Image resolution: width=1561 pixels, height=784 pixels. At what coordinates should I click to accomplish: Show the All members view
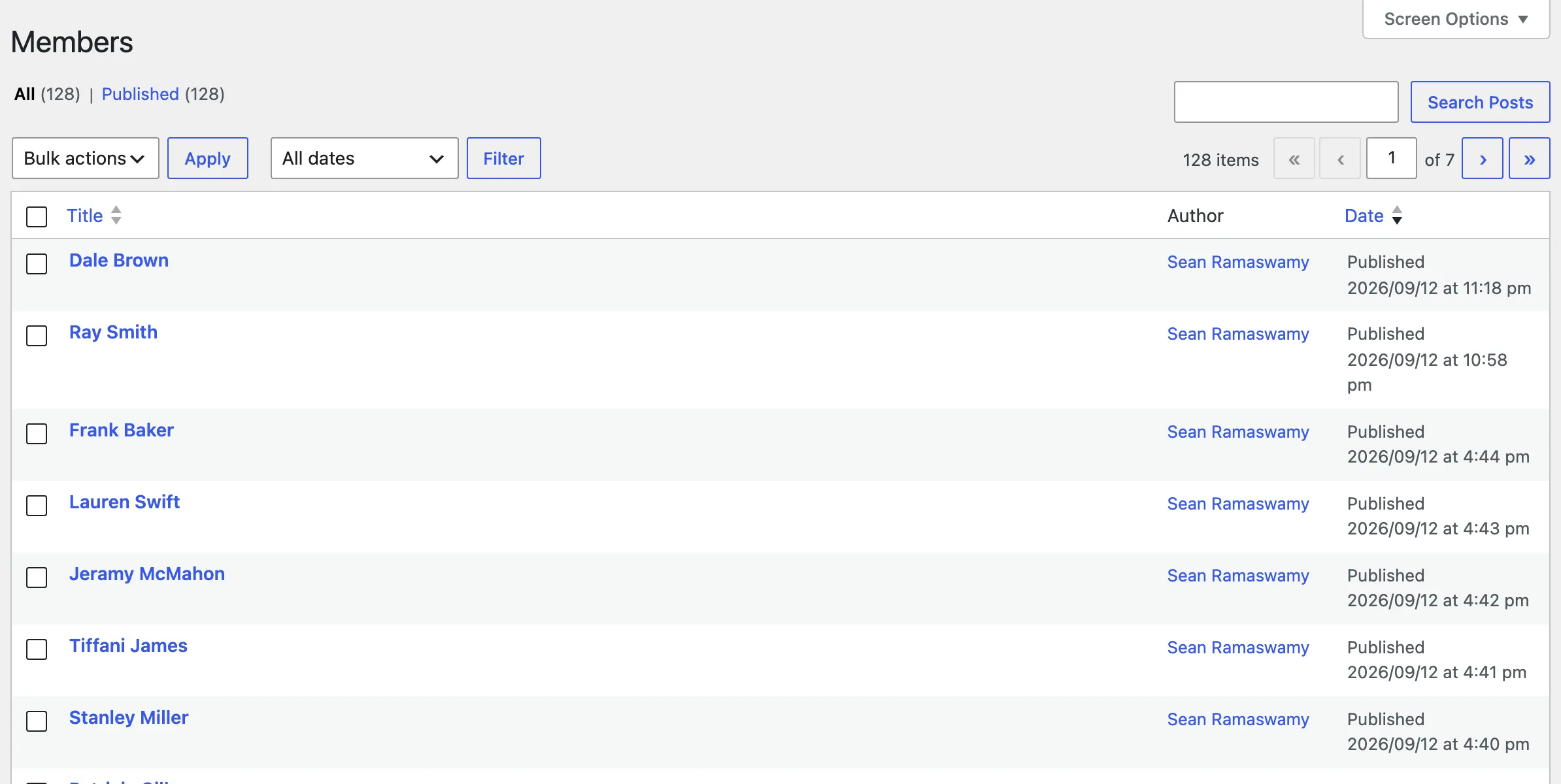click(x=25, y=94)
